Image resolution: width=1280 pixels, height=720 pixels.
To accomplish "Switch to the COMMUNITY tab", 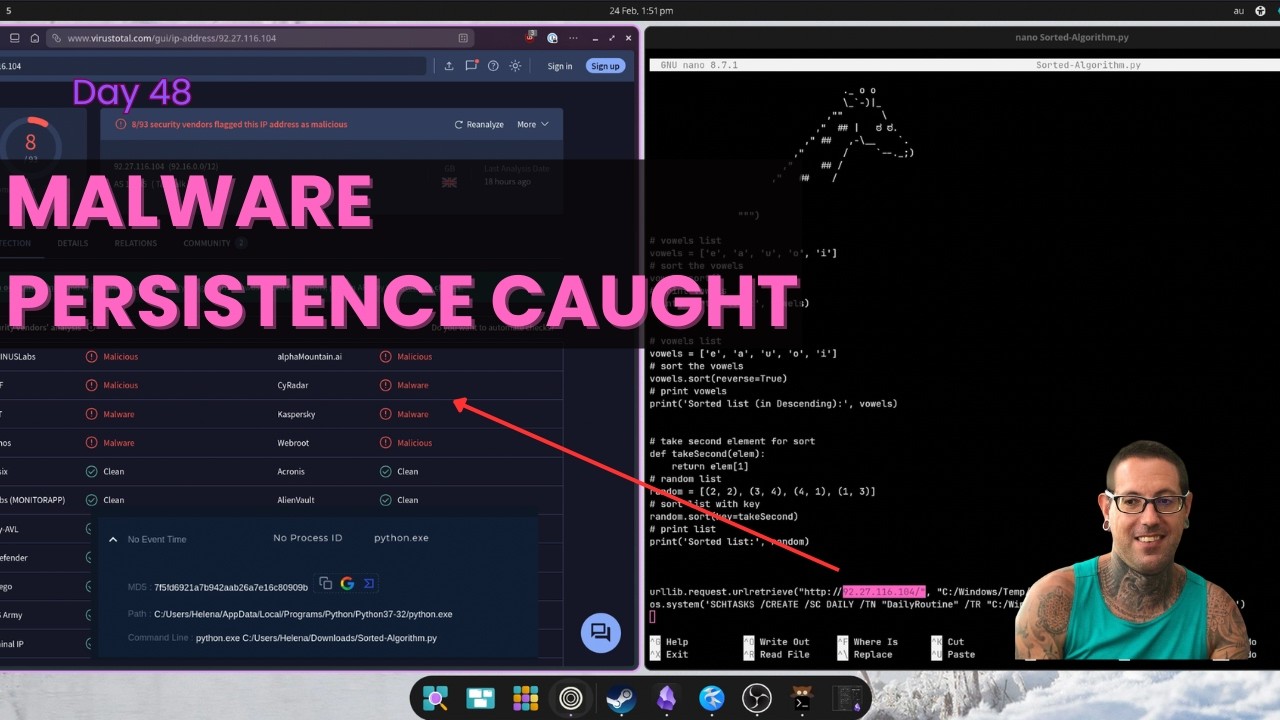I will point(214,243).
